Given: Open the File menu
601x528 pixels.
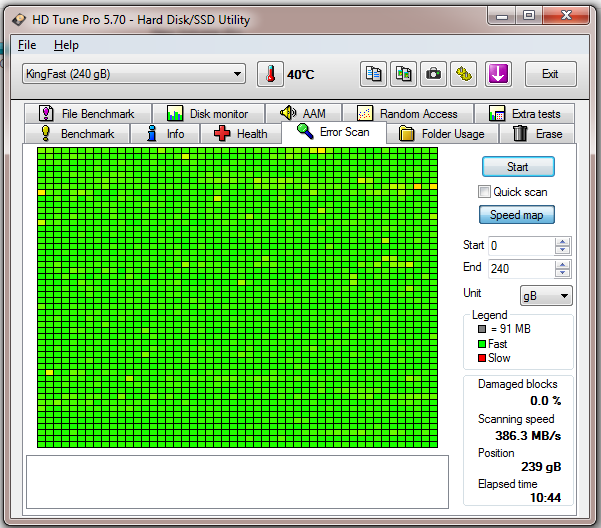Looking at the screenshot, I should [x=27, y=45].
